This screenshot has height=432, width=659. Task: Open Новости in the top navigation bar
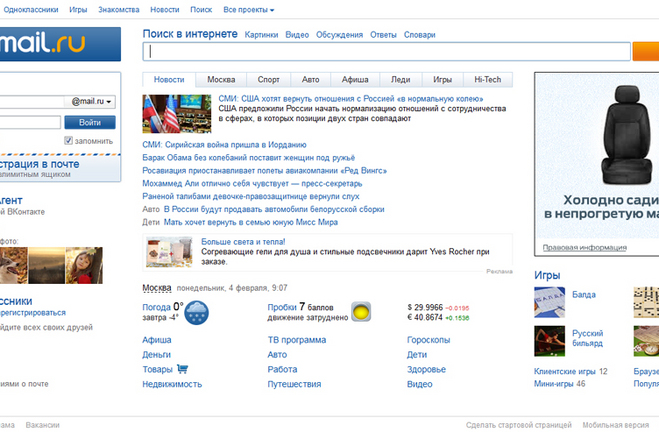coord(165,10)
